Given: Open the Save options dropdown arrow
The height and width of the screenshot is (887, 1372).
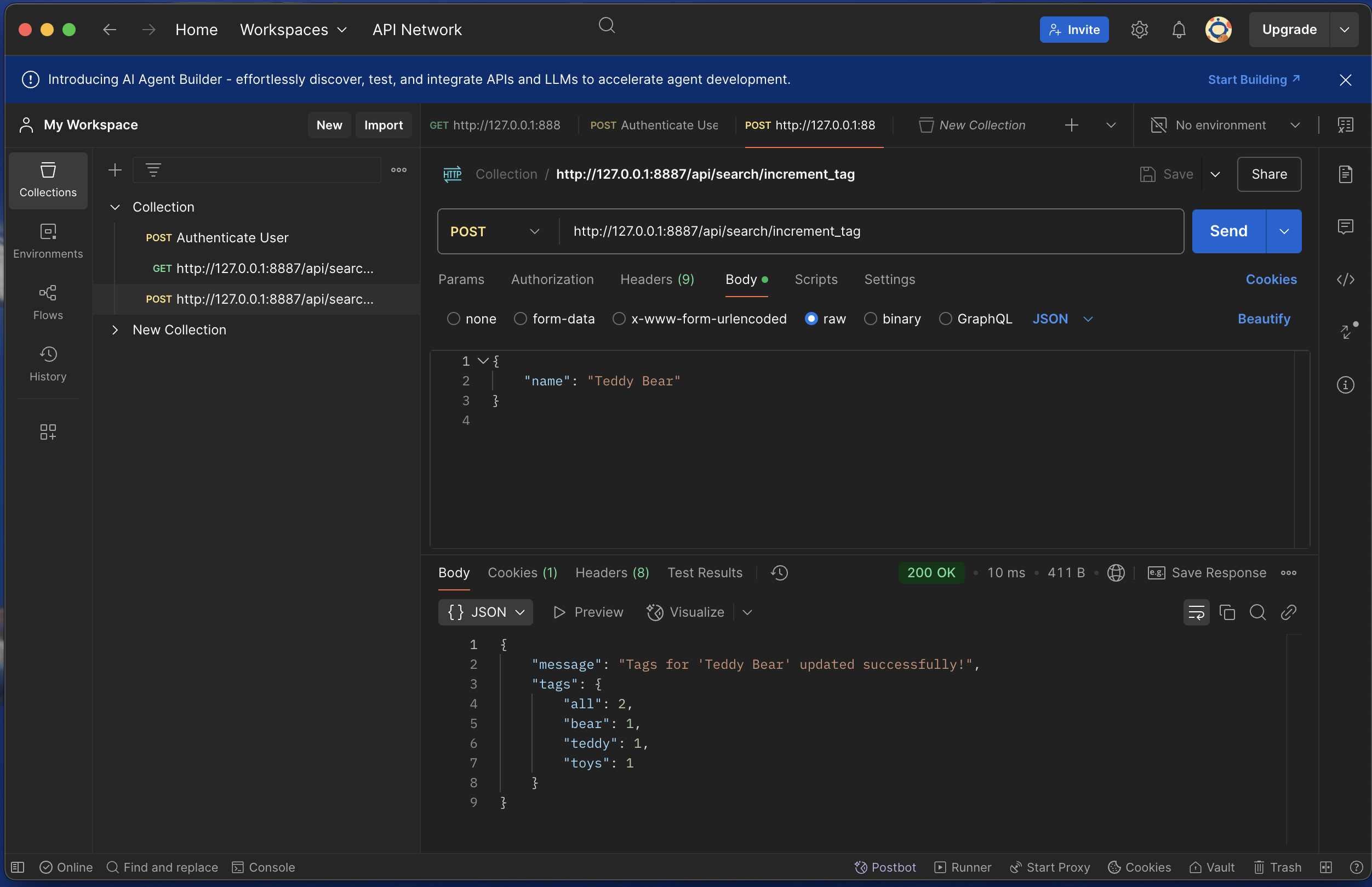Looking at the screenshot, I should (x=1215, y=174).
